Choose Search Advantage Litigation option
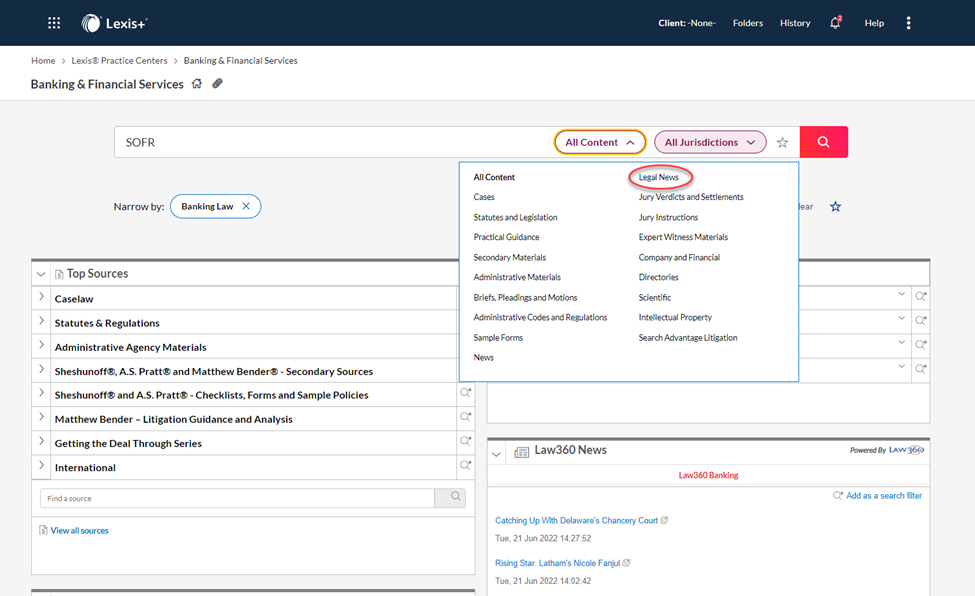Viewport: 975px width, 596px height. [688, 338]
